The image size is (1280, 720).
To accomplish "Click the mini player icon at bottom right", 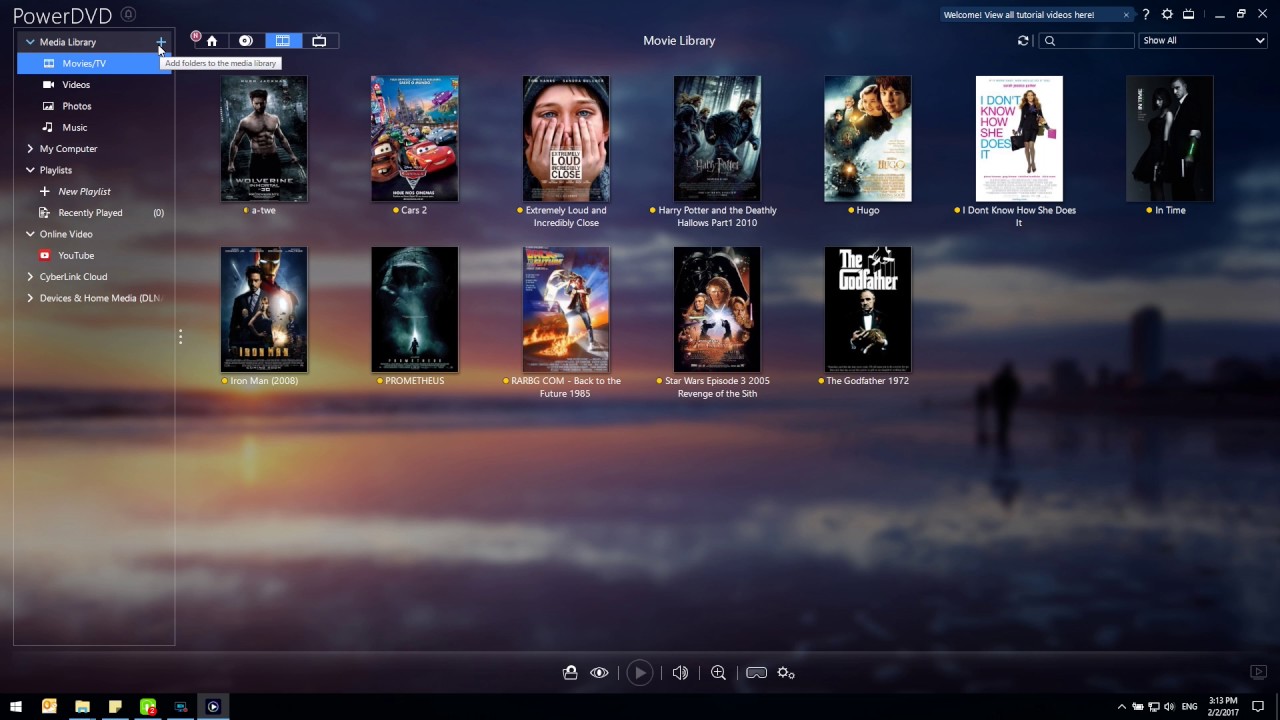I will tap(1259, 672).
